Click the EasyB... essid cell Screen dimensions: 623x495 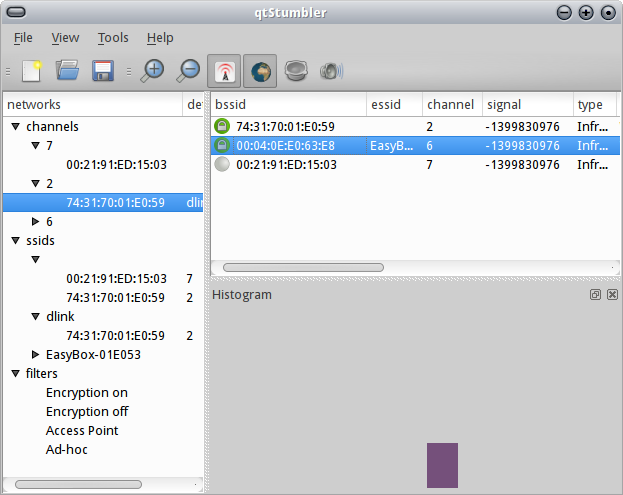pyautogui.click(x=392, y=146)
